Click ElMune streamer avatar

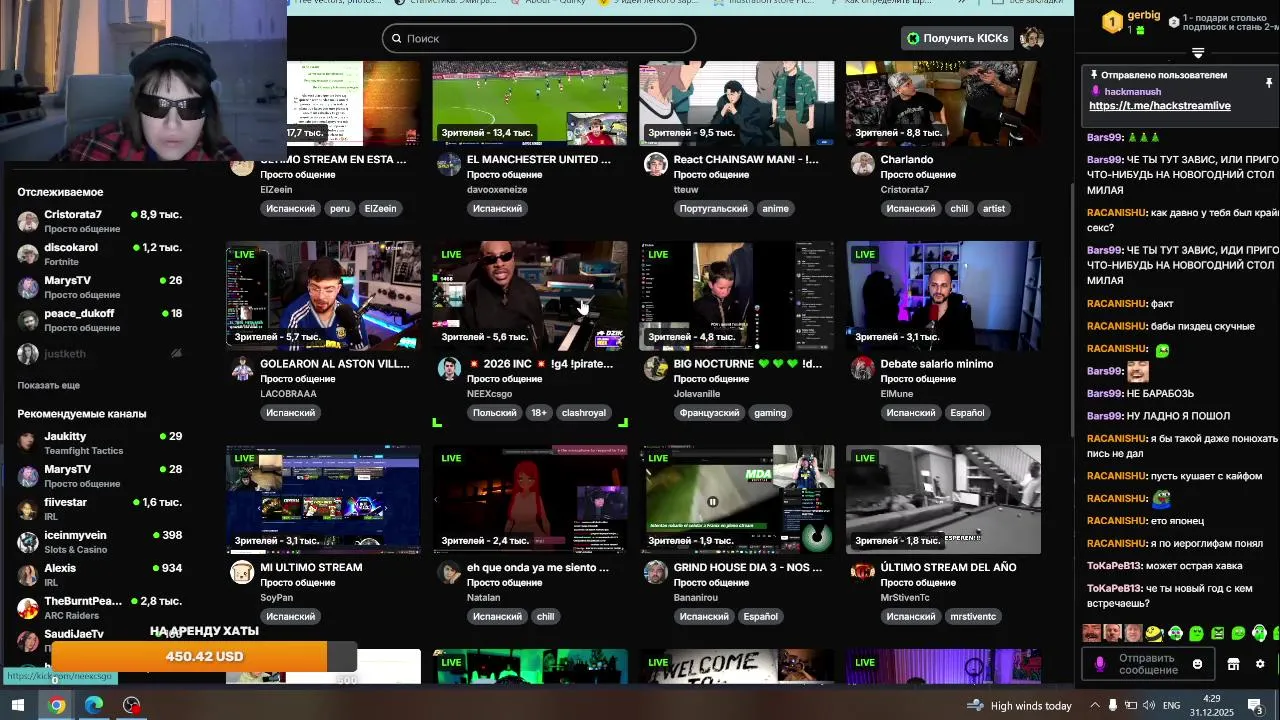coord(863,368)
